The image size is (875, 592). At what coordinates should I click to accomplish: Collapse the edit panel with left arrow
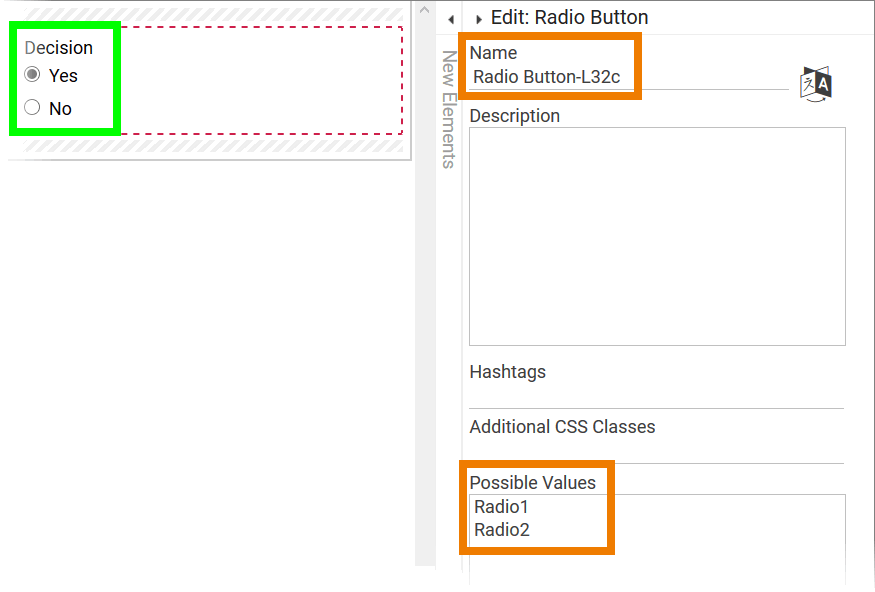pos(451,19)
